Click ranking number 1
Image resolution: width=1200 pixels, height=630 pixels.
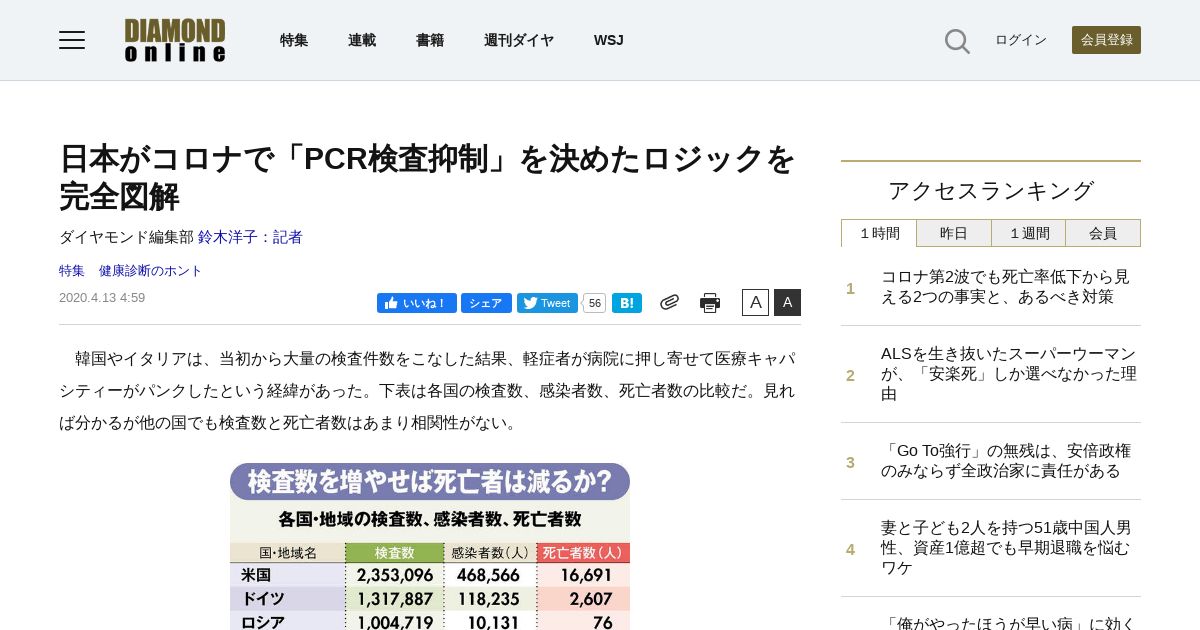click(x=851, y=288)
